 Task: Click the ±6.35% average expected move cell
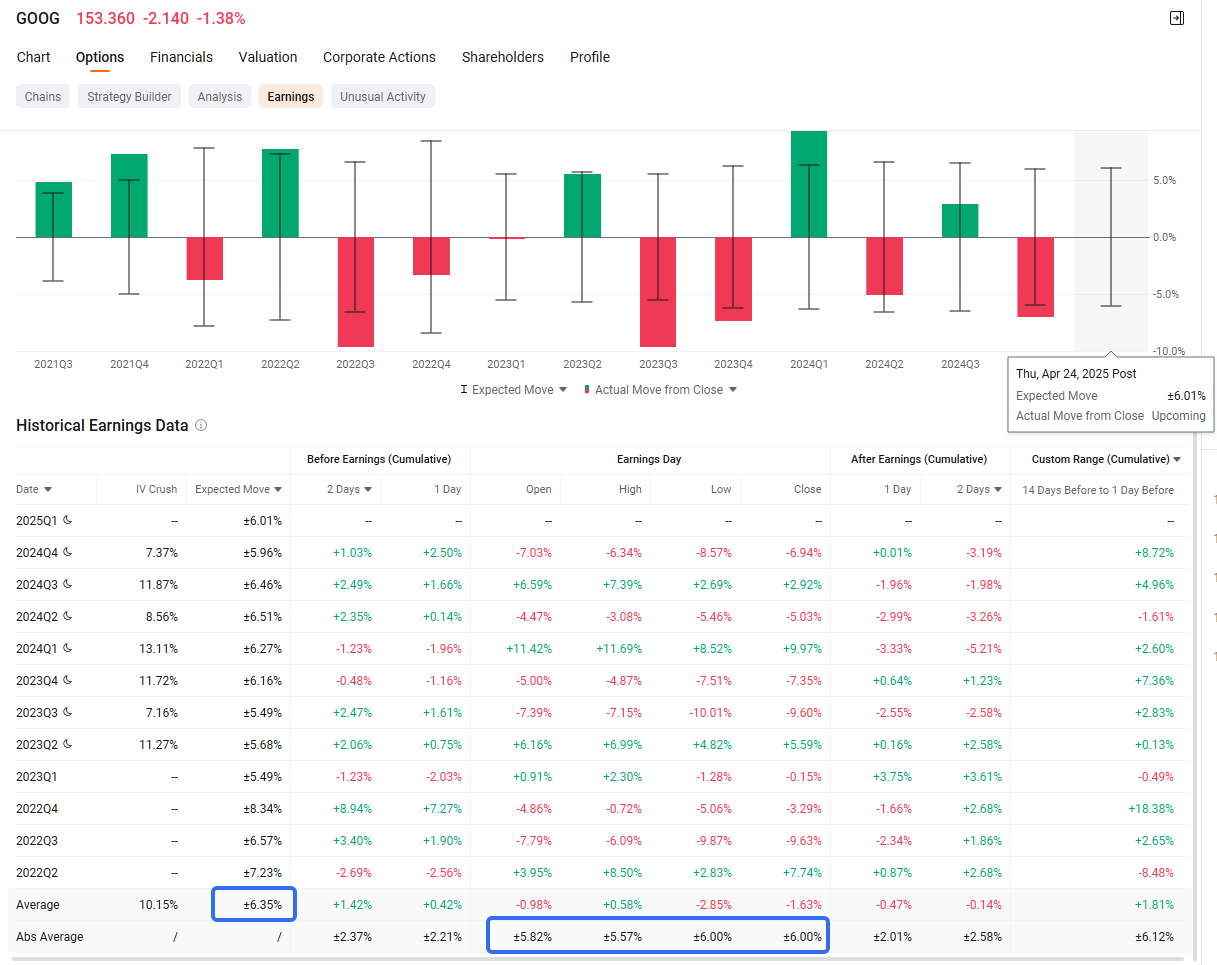(262, 905)
